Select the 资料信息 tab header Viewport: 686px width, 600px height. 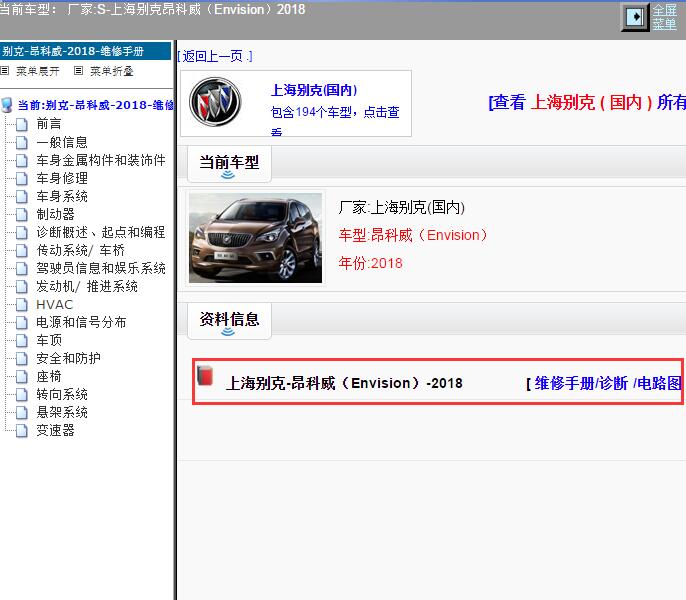(229, 321)
